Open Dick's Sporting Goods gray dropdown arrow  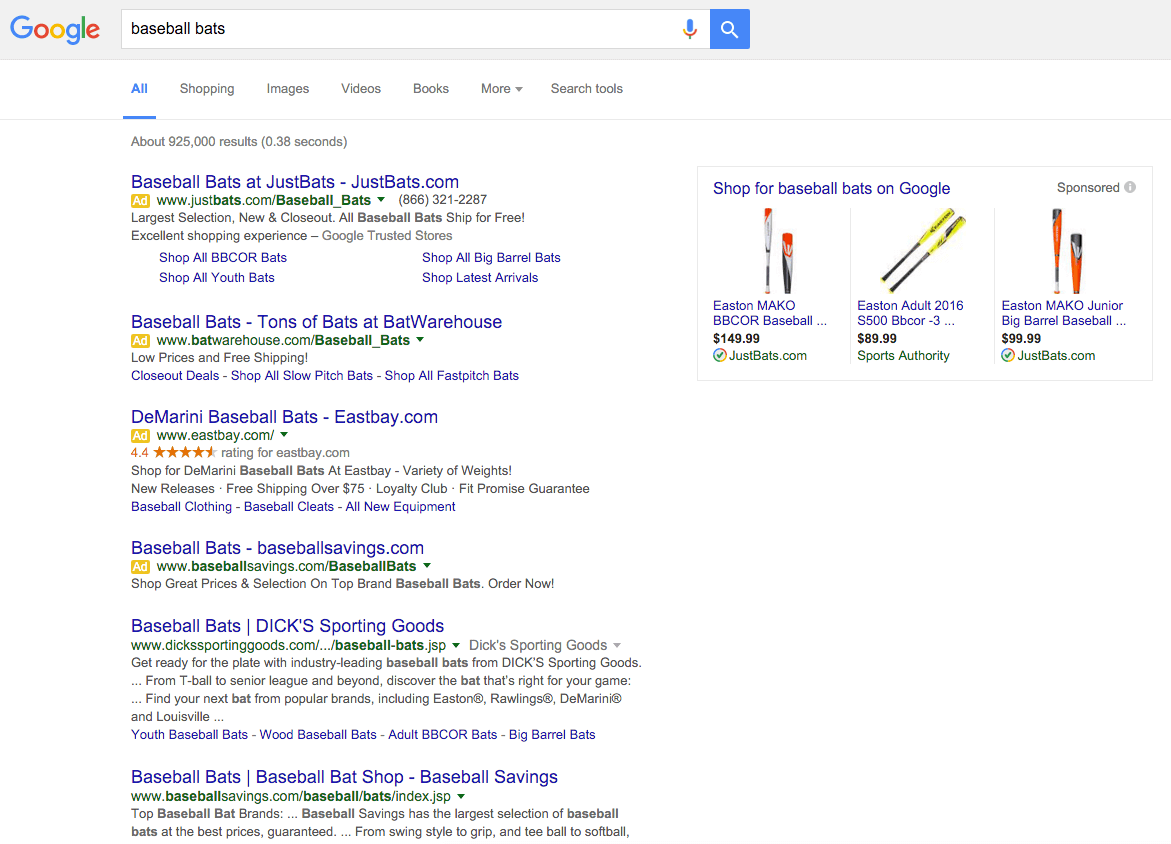(617, 645)
